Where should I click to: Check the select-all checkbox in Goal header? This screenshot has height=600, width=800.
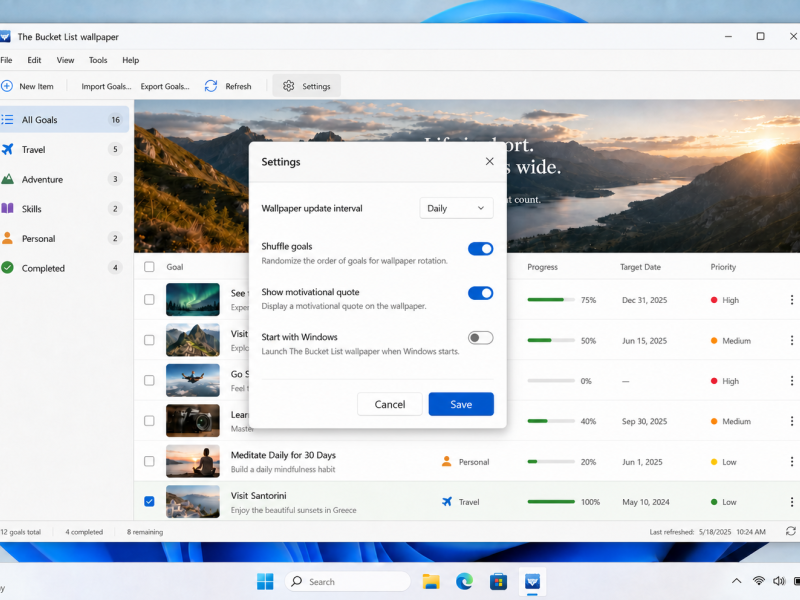point(149,267)
